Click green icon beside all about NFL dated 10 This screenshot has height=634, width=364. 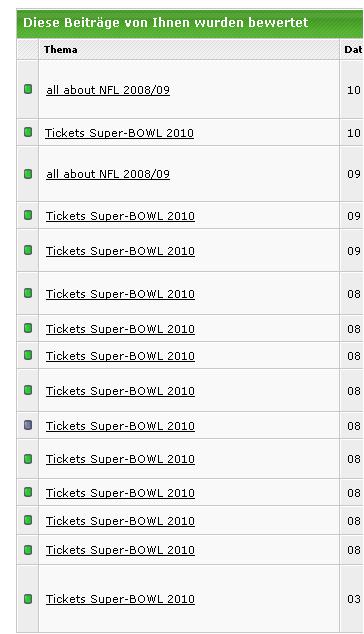coord(28,89)
